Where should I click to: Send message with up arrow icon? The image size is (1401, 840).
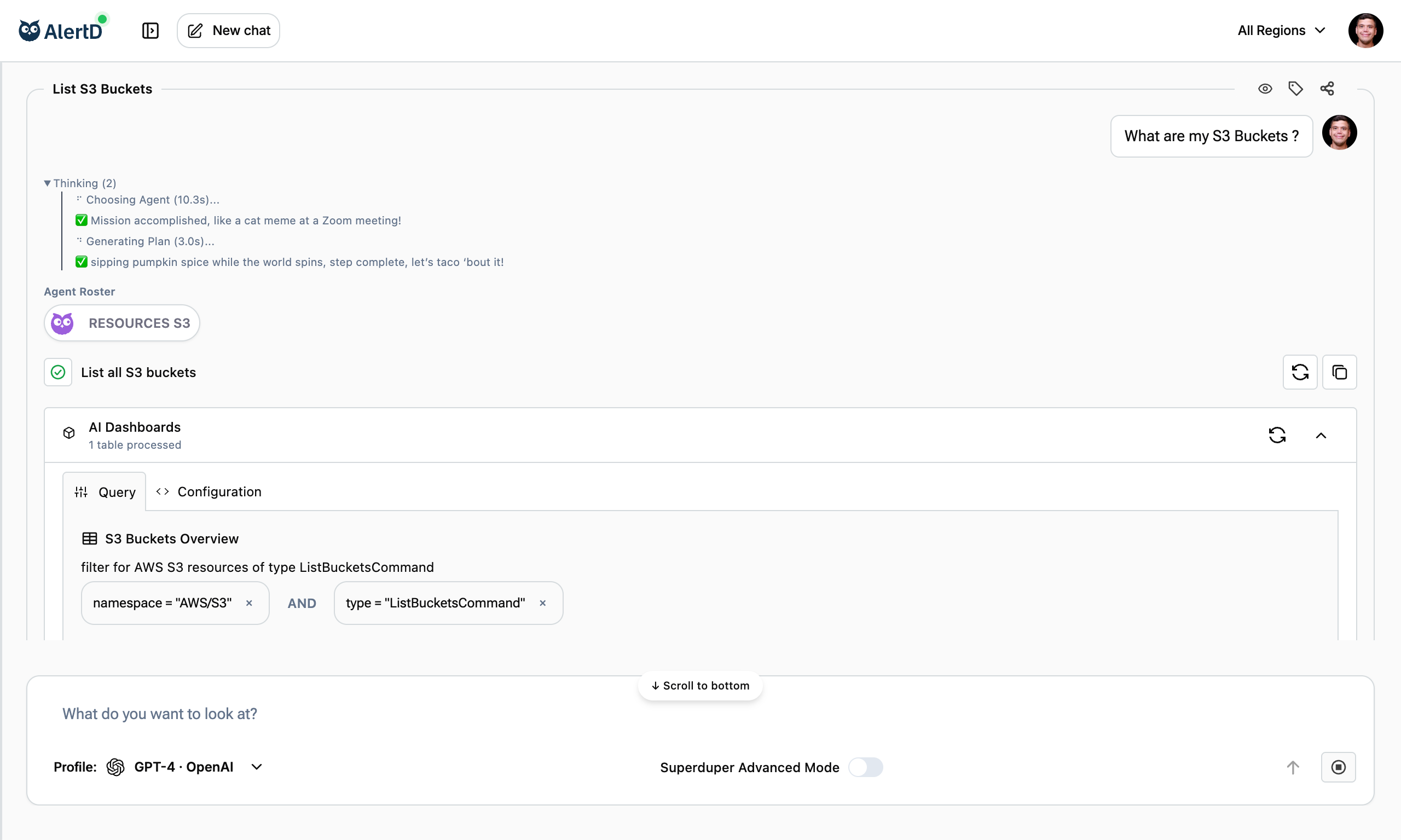tap(1293, 768)
